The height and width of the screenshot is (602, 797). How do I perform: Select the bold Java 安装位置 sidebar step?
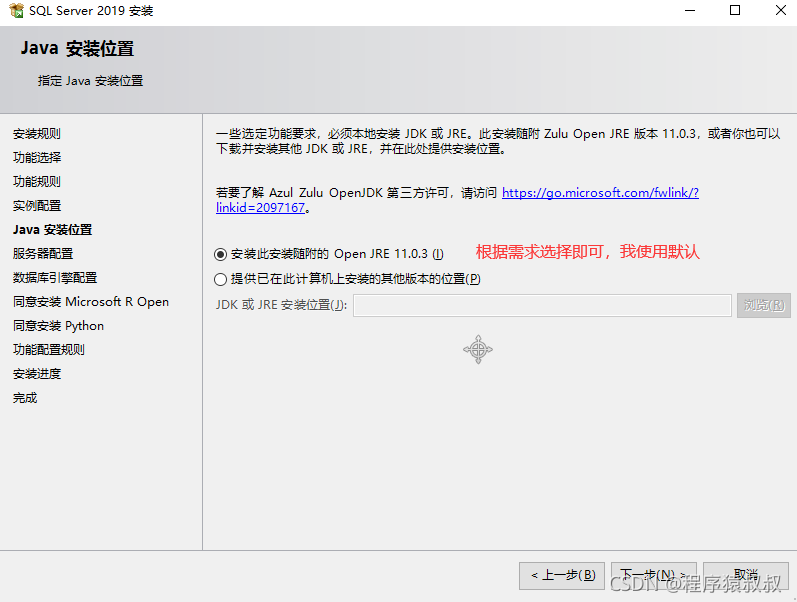tap(52, 230)
